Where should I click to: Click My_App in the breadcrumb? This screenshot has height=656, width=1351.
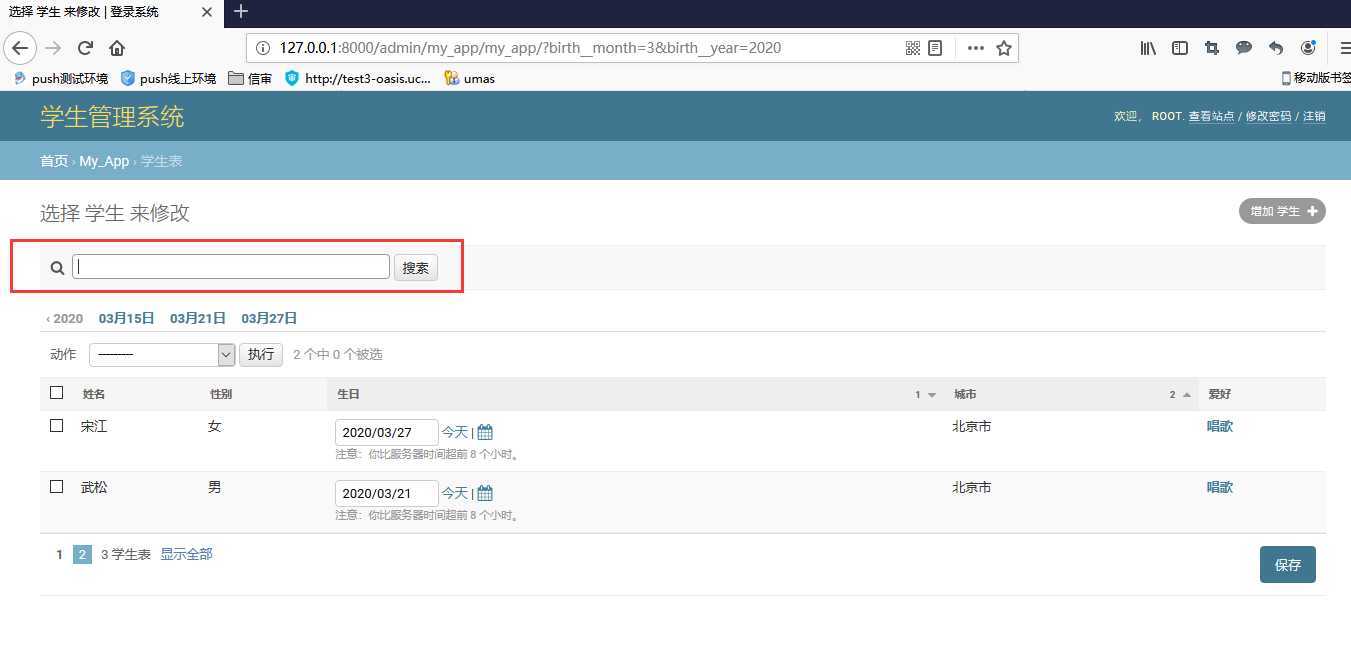105,161
